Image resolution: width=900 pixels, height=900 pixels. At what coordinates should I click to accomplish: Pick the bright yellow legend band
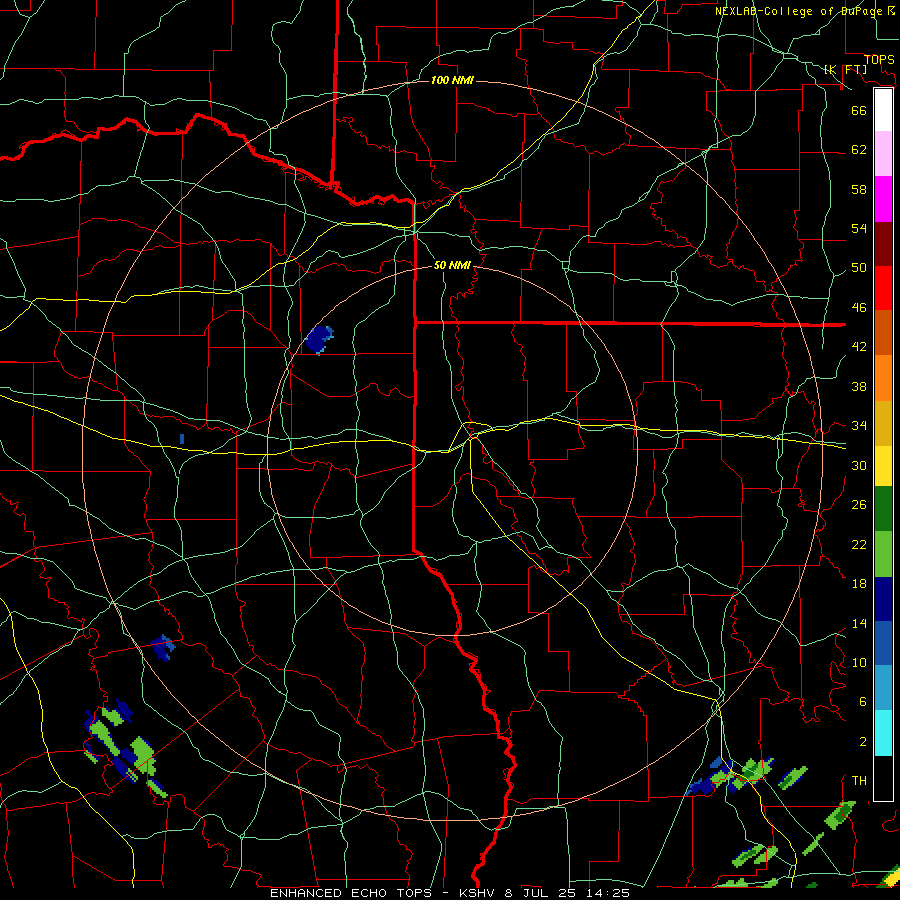point(883,466)
